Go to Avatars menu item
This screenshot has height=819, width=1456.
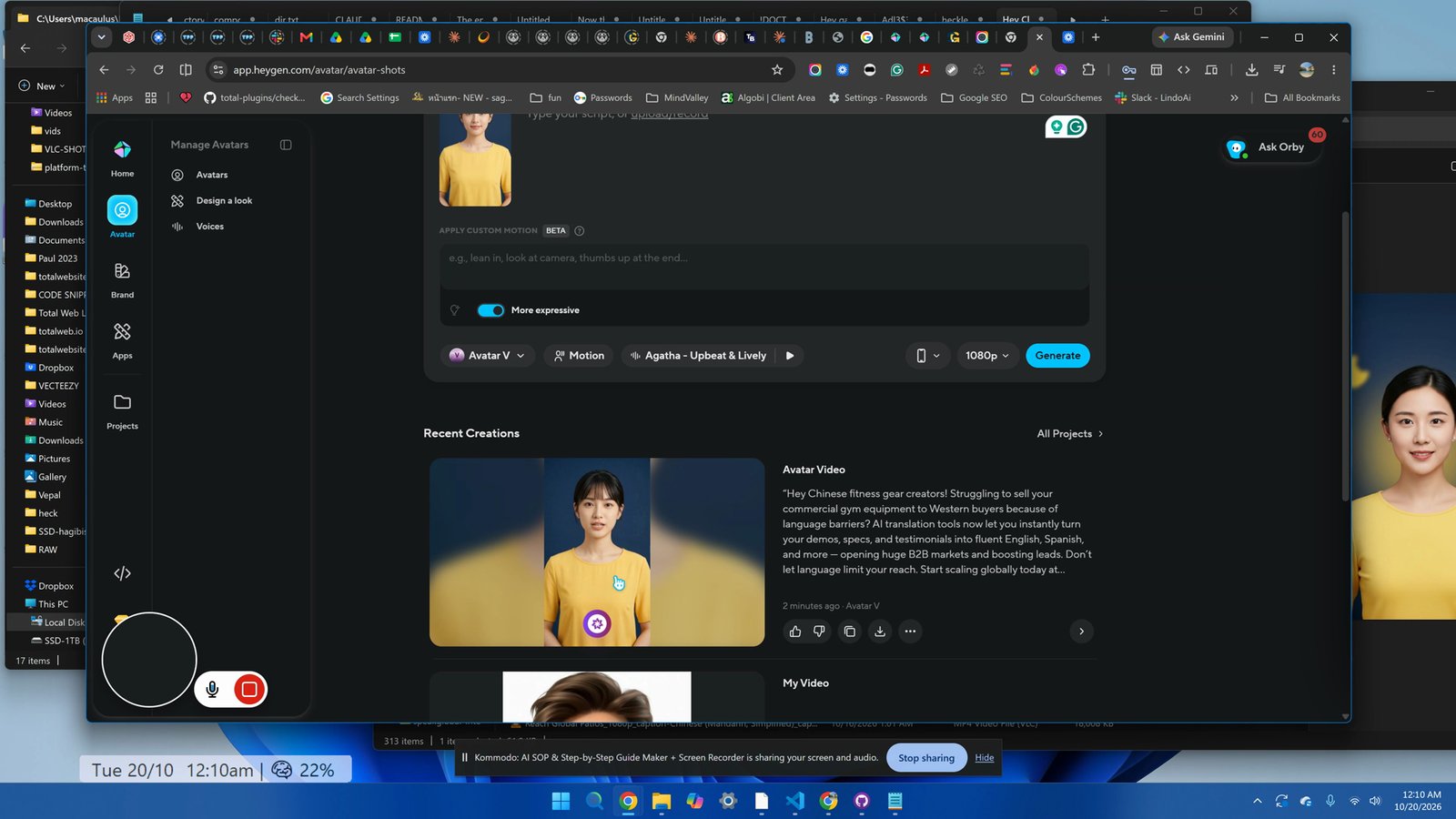(212, 175)
